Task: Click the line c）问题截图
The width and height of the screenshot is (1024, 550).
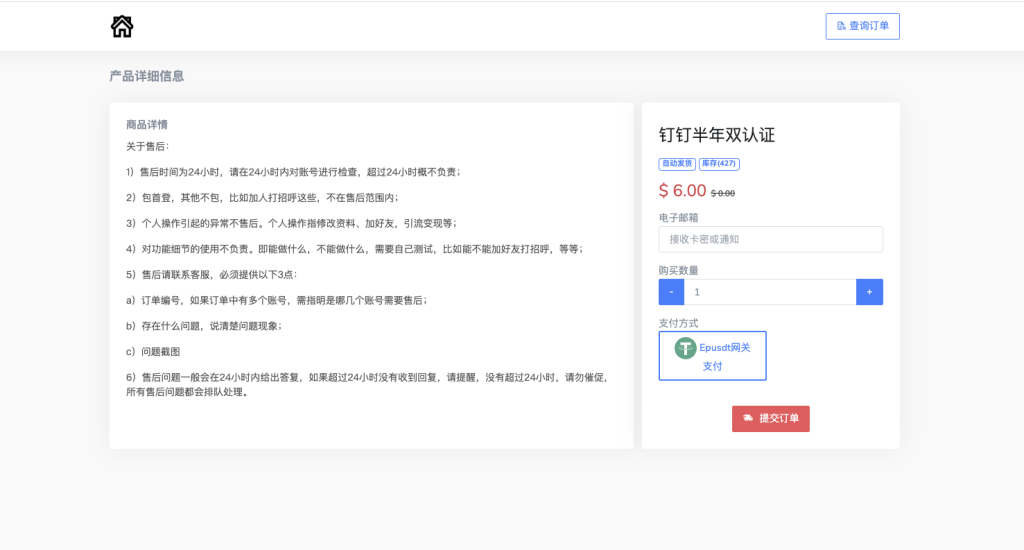Action: pos(153,351)
